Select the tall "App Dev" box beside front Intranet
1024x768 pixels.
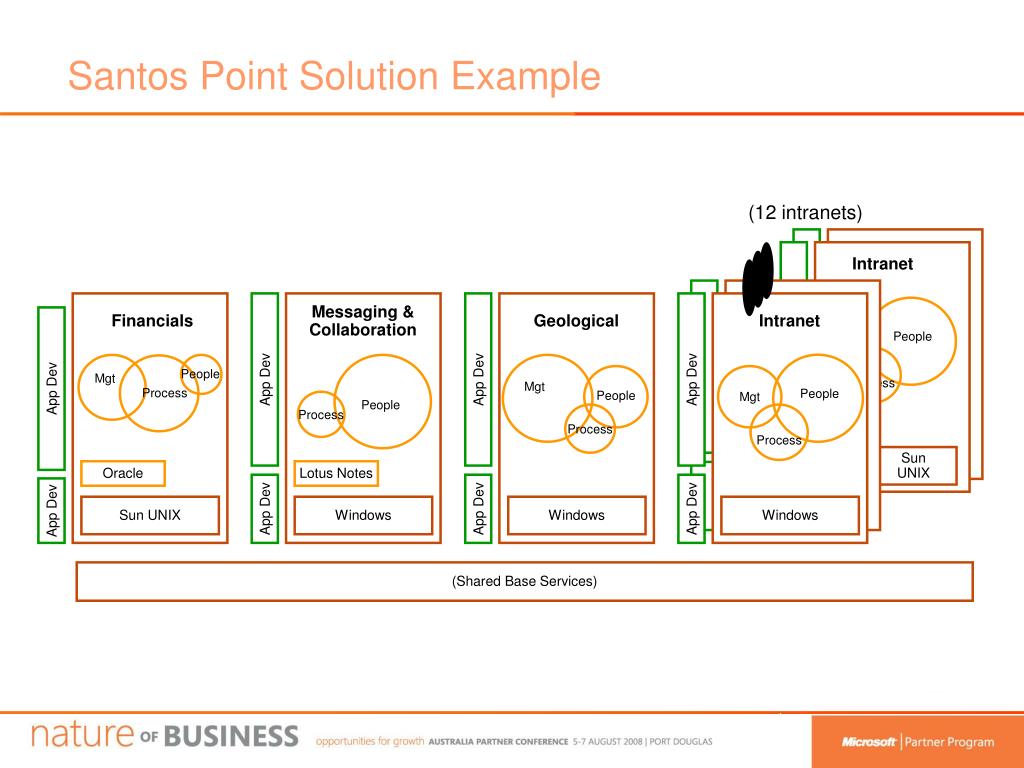692,379
